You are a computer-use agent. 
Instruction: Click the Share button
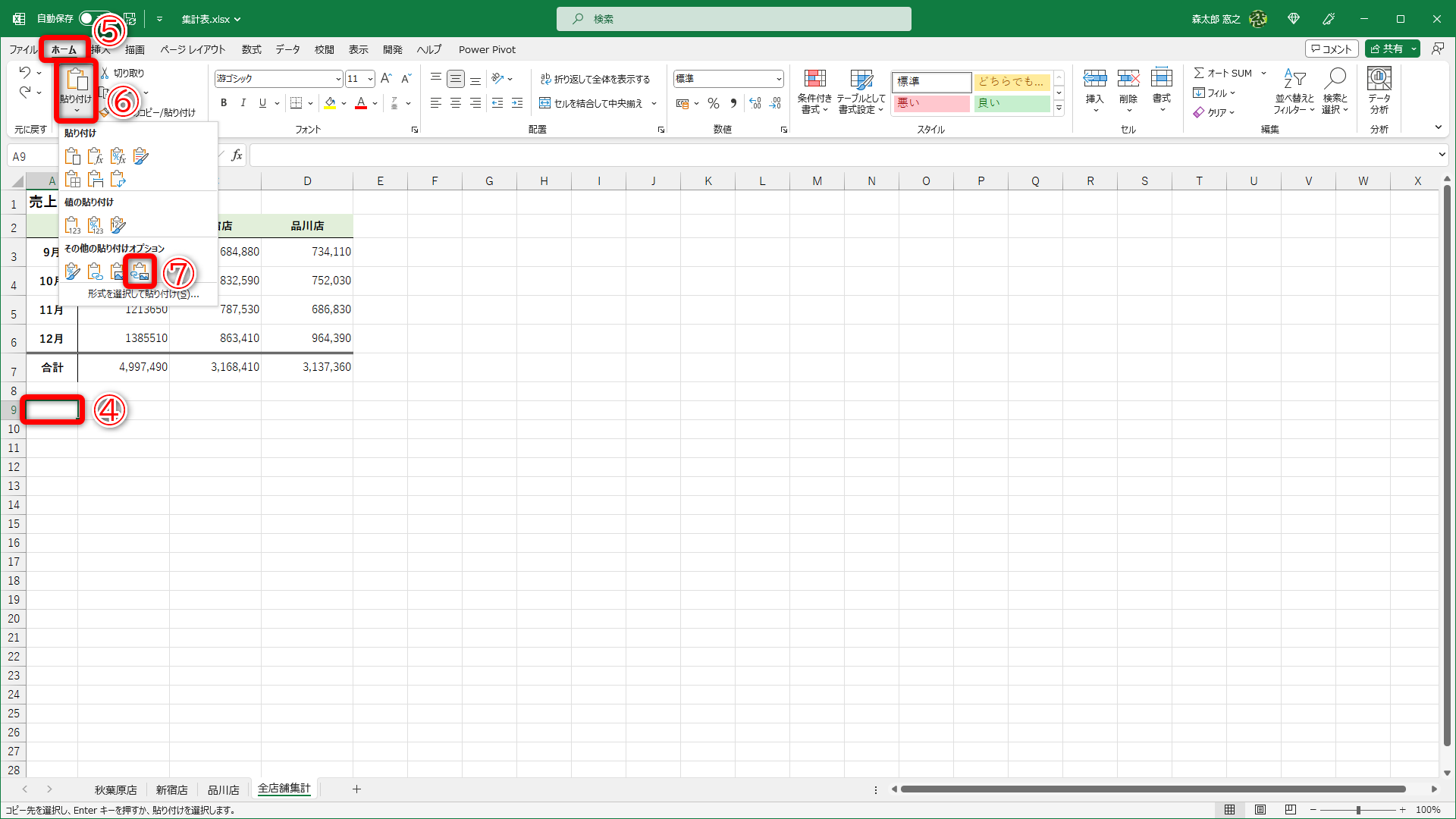coord(1386,49)
